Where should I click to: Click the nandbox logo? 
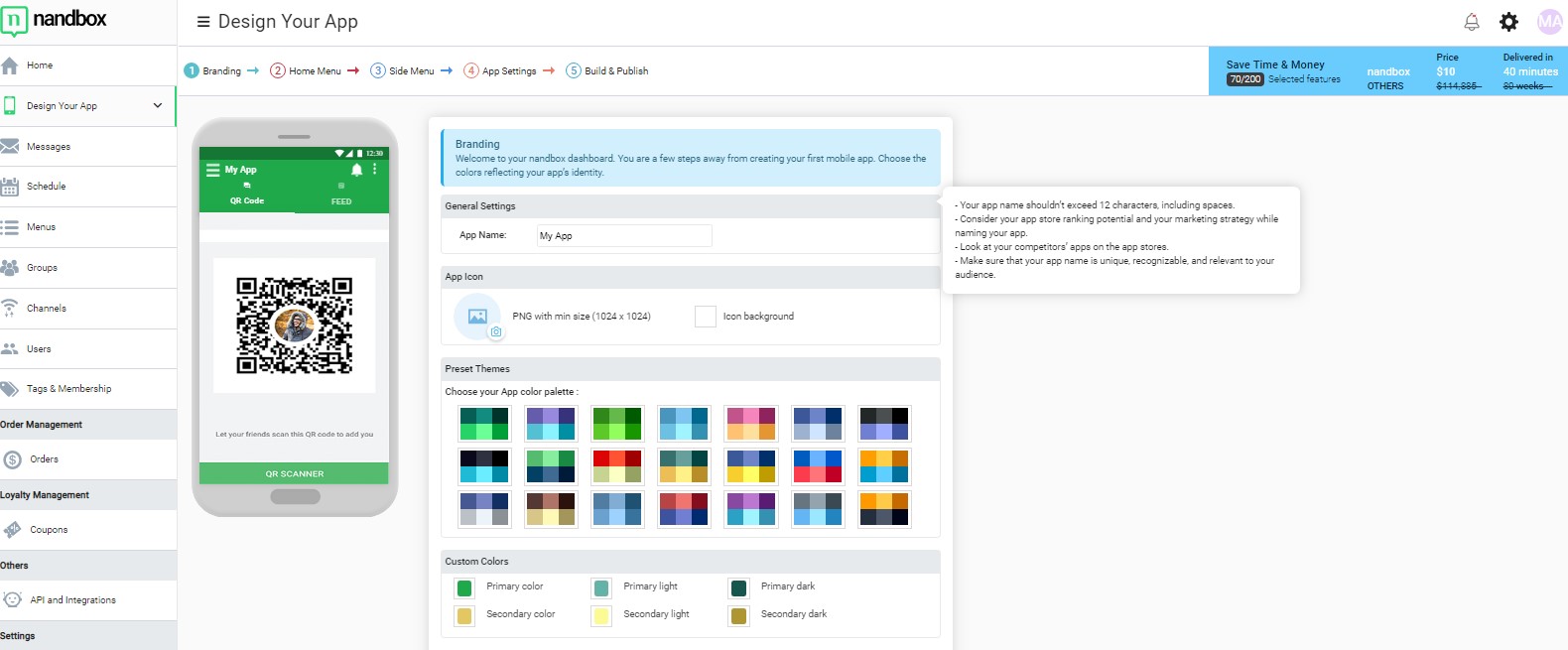point(55,20)
